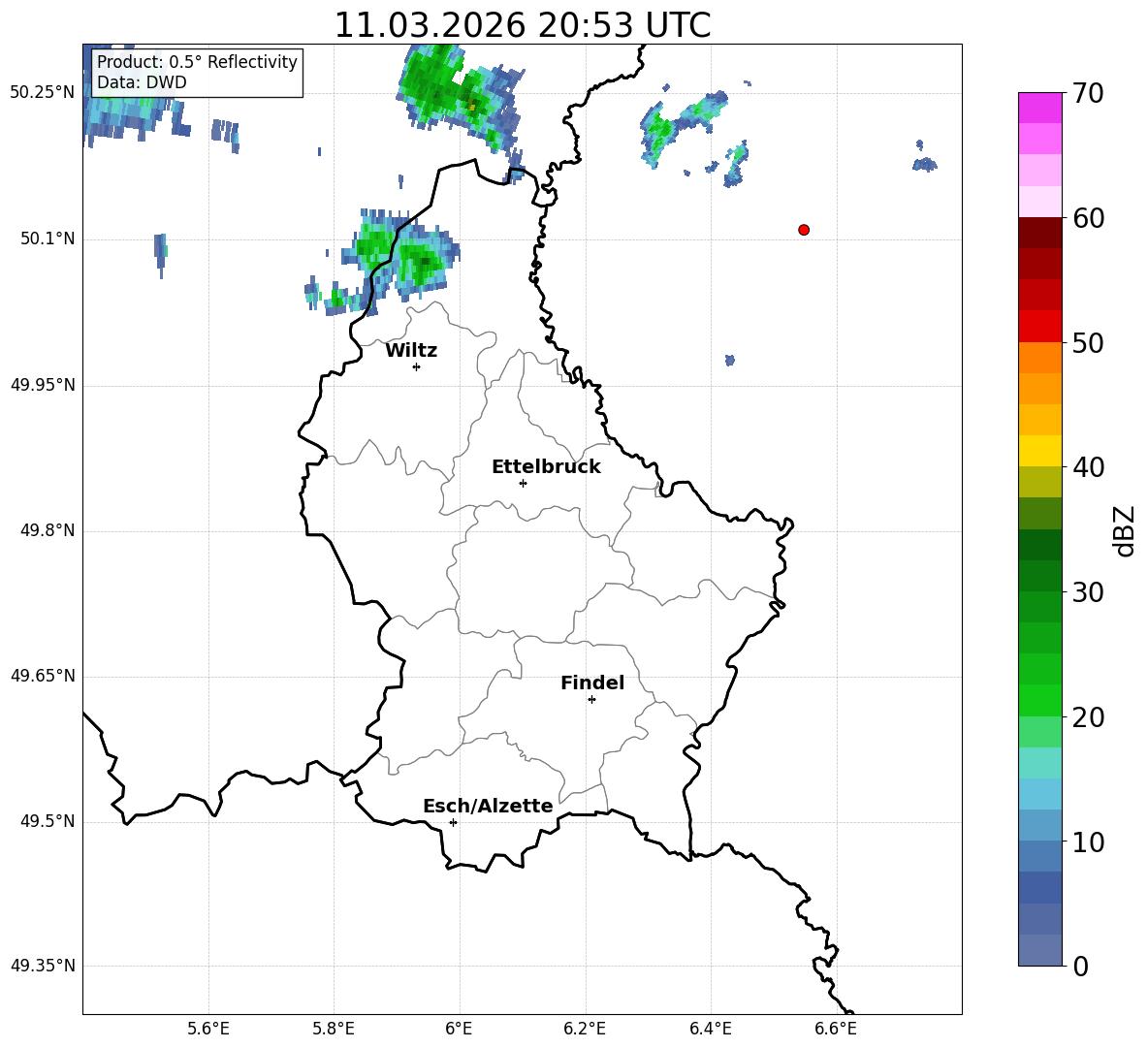Click the red dot radar site marker
1148x1048 pixels.
point(804,230)
